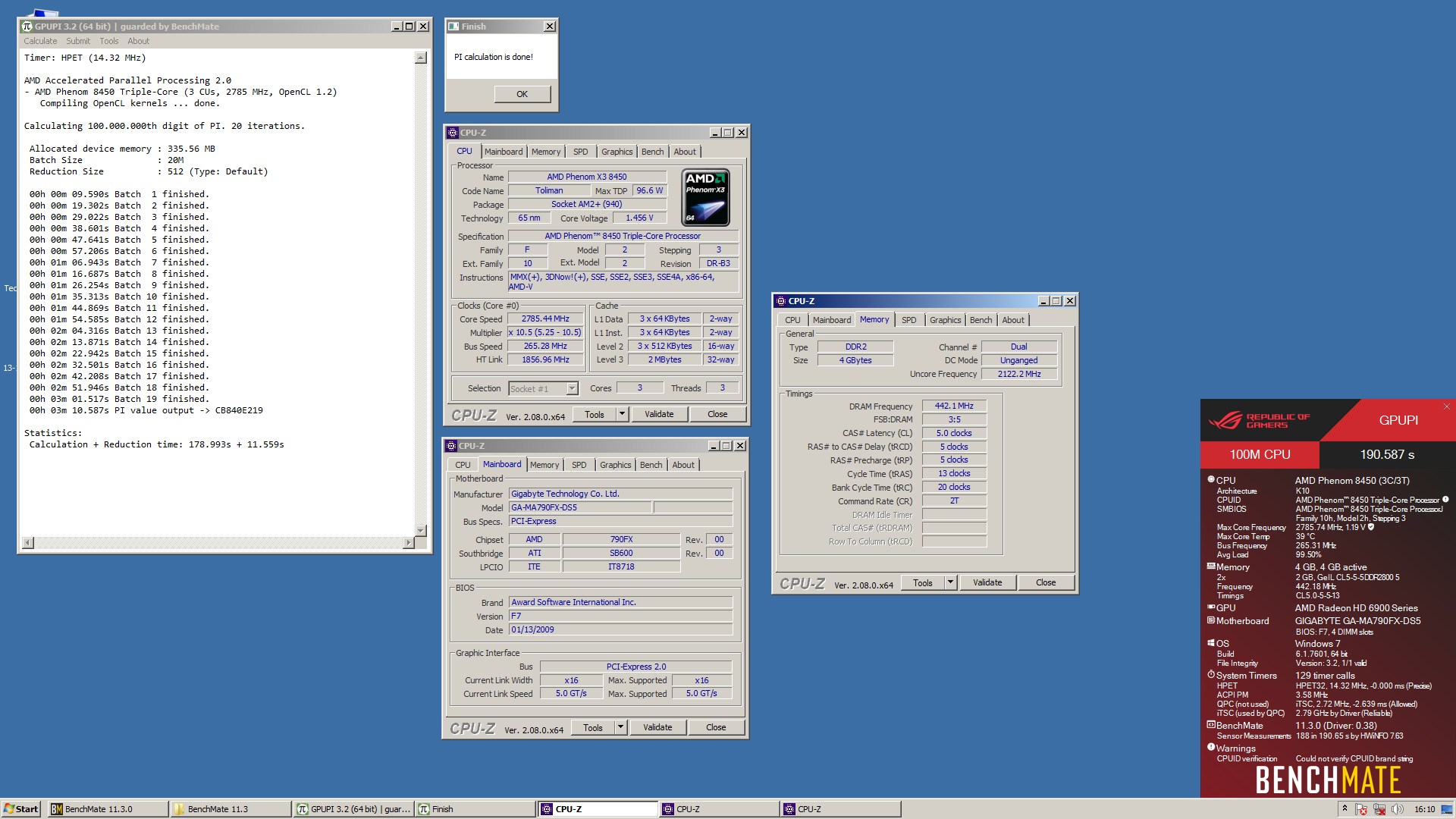Open the Calculate menu in GPUPI

pos(40,41)
